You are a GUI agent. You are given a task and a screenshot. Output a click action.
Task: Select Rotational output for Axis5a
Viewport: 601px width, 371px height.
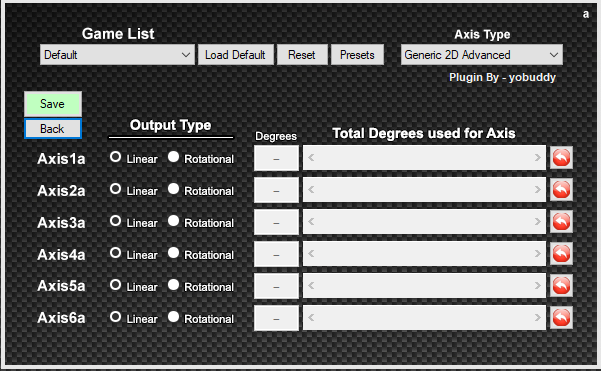174,285
